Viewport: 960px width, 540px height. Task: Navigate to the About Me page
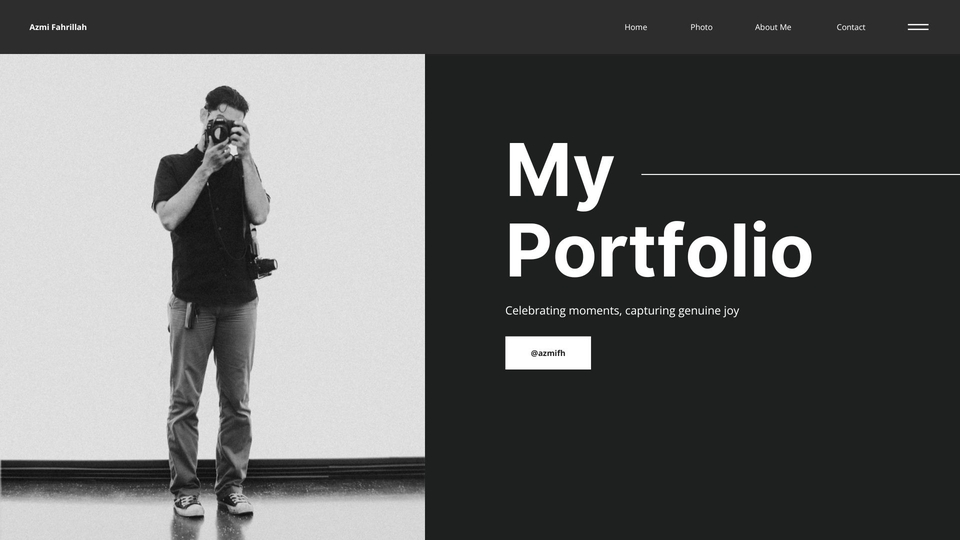click(773, 27)
